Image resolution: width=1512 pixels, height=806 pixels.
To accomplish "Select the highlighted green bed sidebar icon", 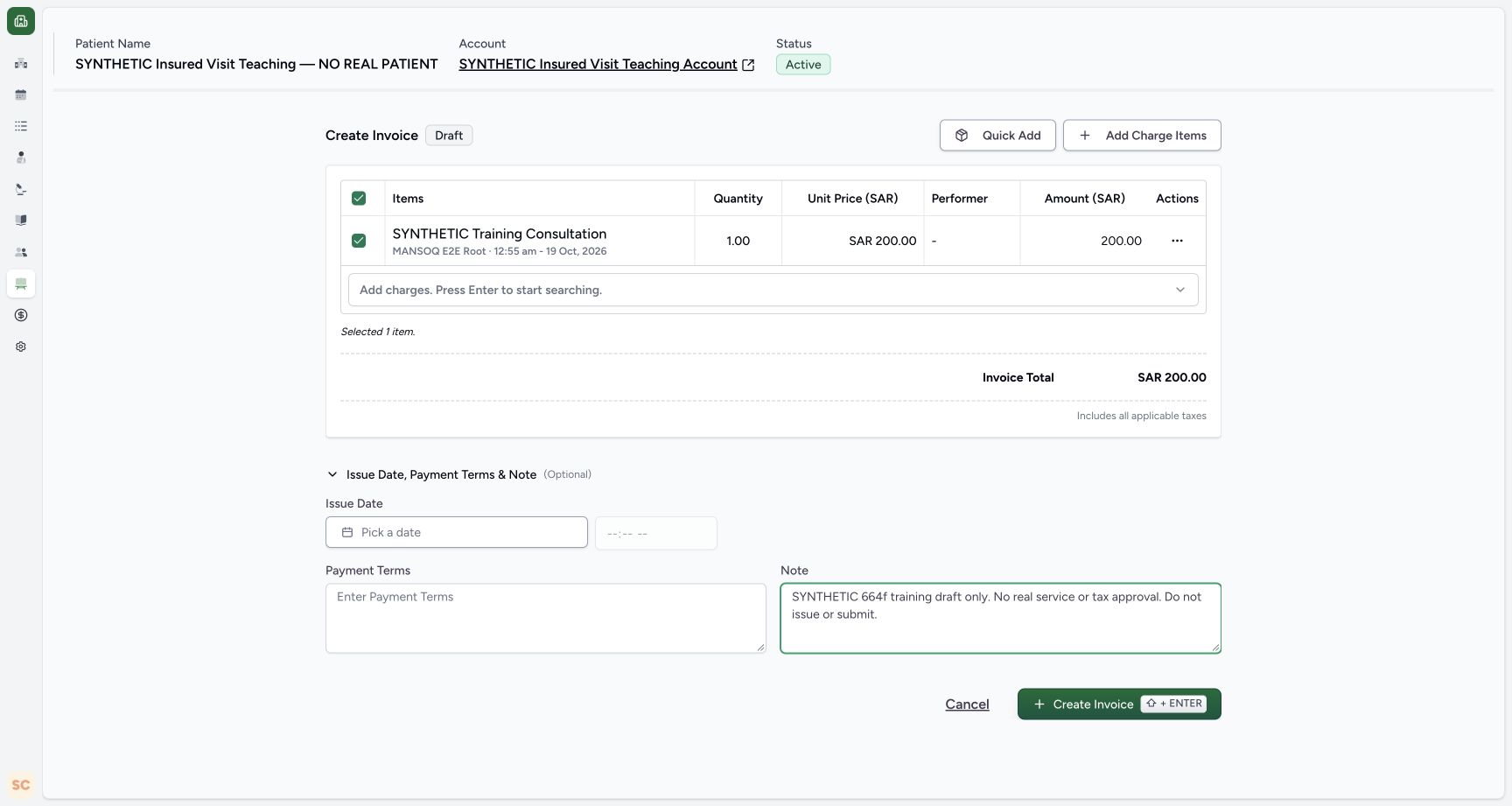I will click(21, 284).
